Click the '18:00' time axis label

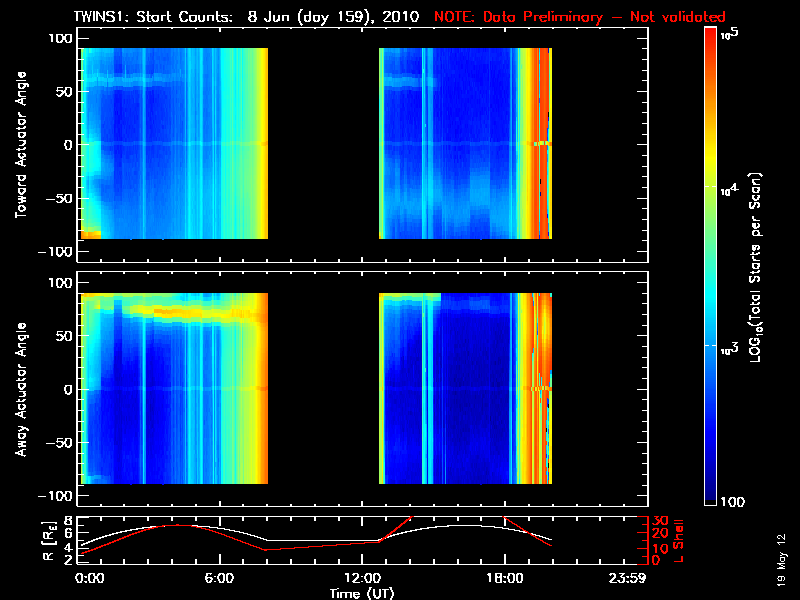[x=505, y=579]
